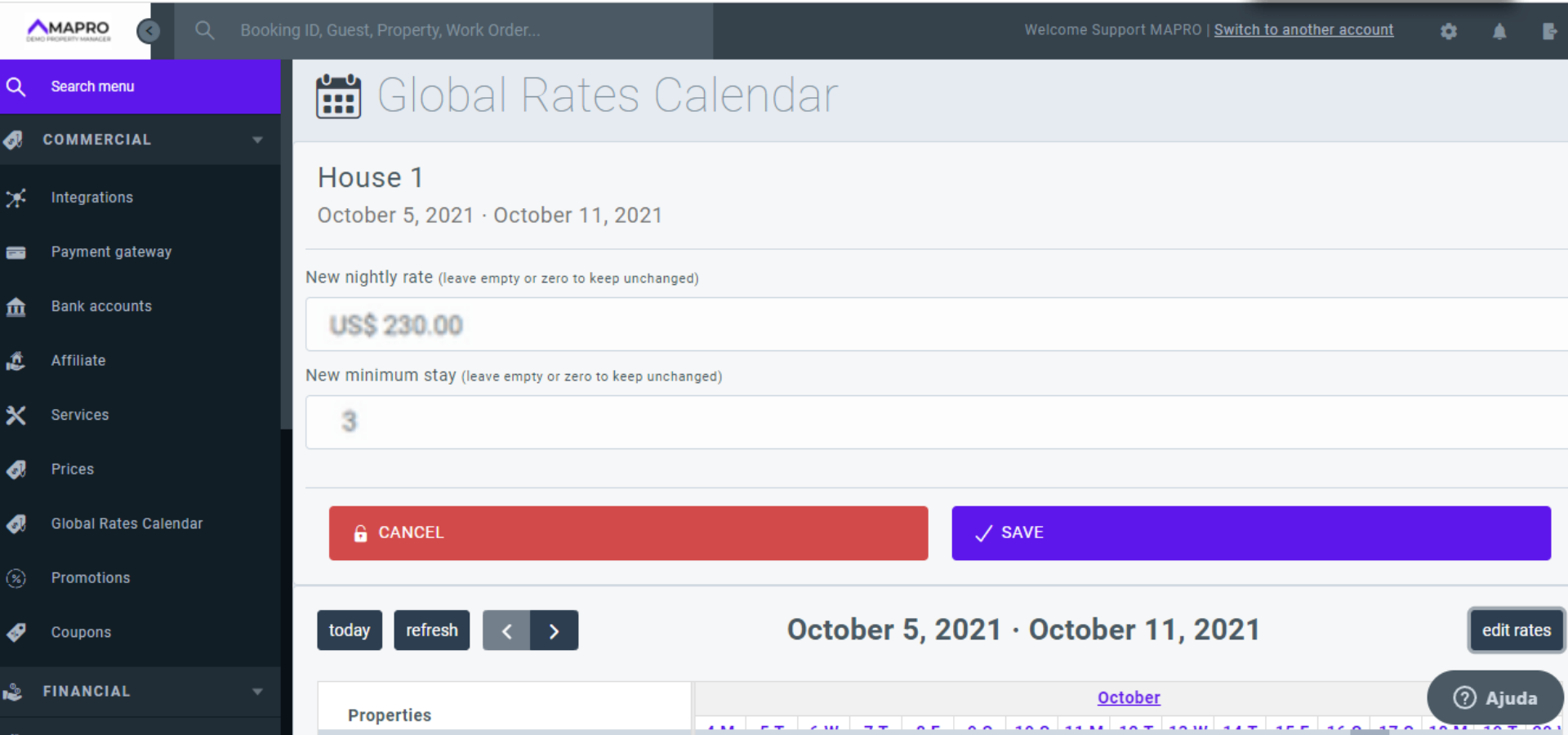
Task: Open the Payment gateway menu item
Action: tap(111, 252)
